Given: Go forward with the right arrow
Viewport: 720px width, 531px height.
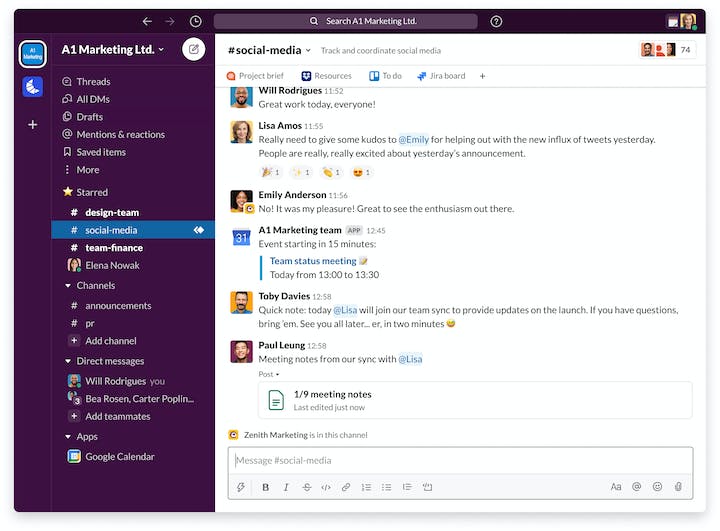Looking at the screenshot, I should coord(170,21).
